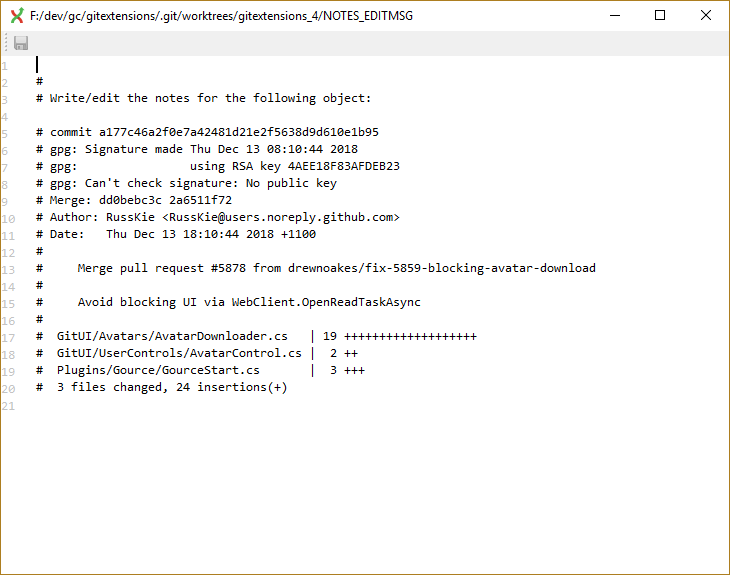
Task: Place the cursor on empty line 1
Action: tap(372, 65)
